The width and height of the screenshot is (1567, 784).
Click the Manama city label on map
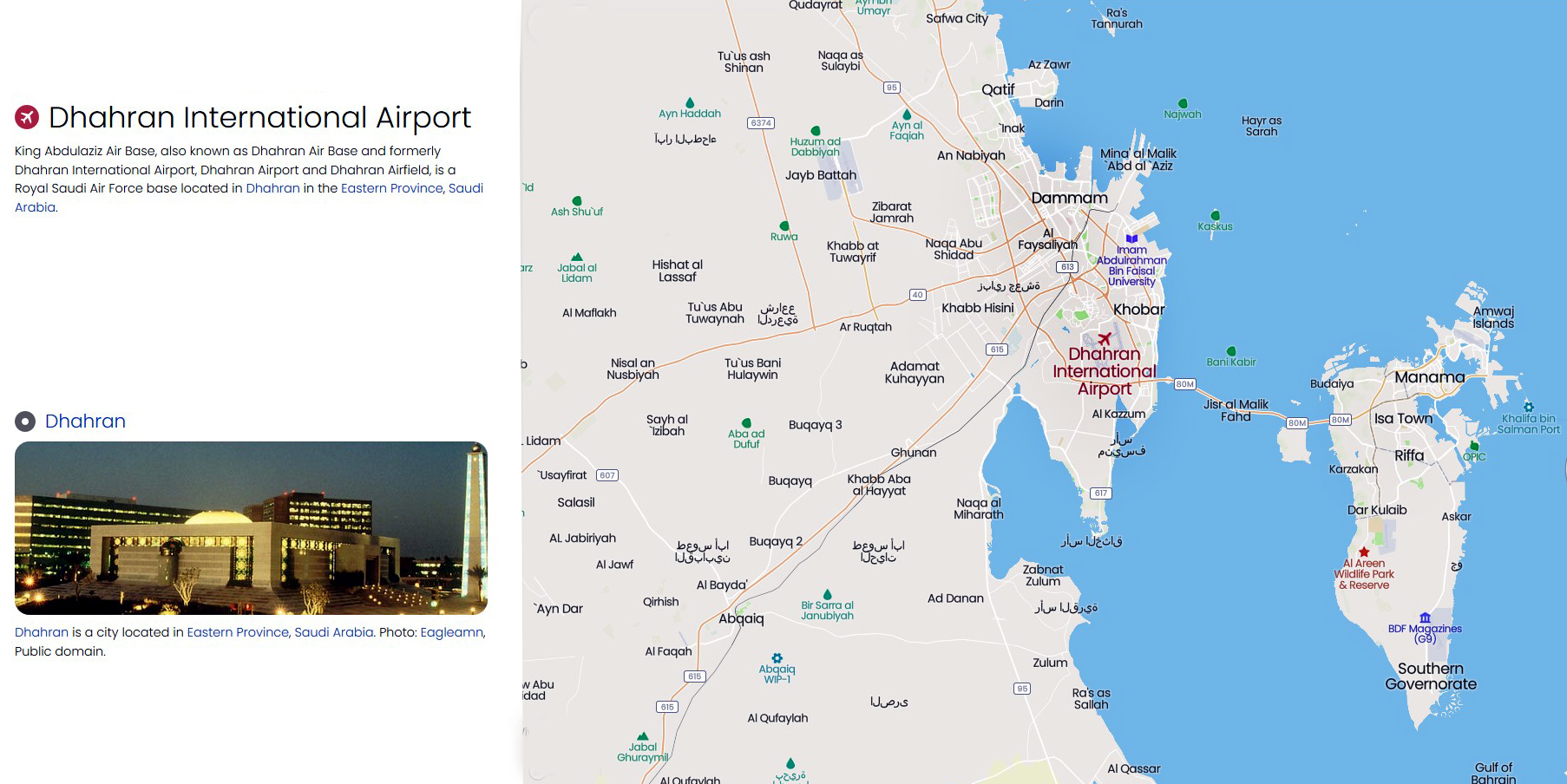coord(1430,377)
